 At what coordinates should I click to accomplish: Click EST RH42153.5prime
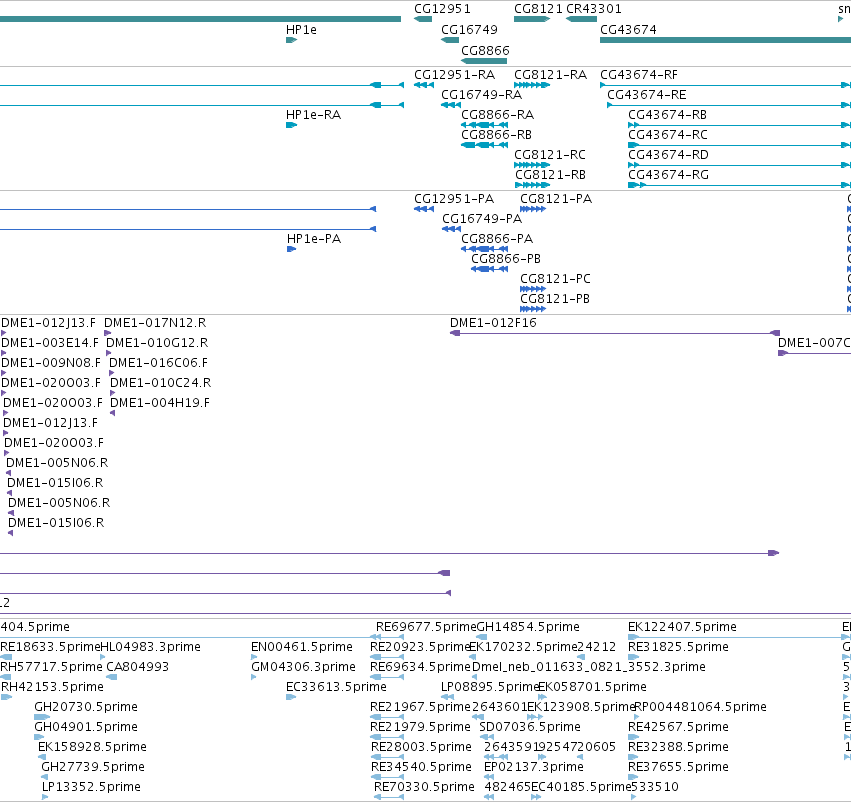click(x=52, y=687)
